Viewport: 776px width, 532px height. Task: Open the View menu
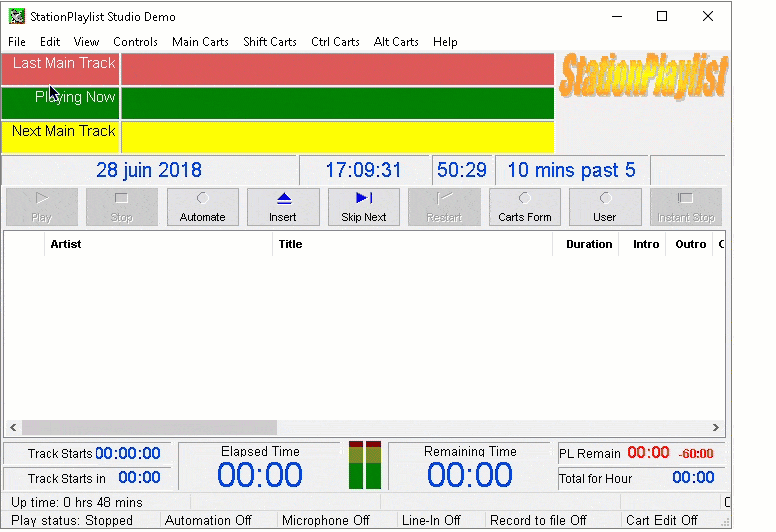tap(86, 42)
